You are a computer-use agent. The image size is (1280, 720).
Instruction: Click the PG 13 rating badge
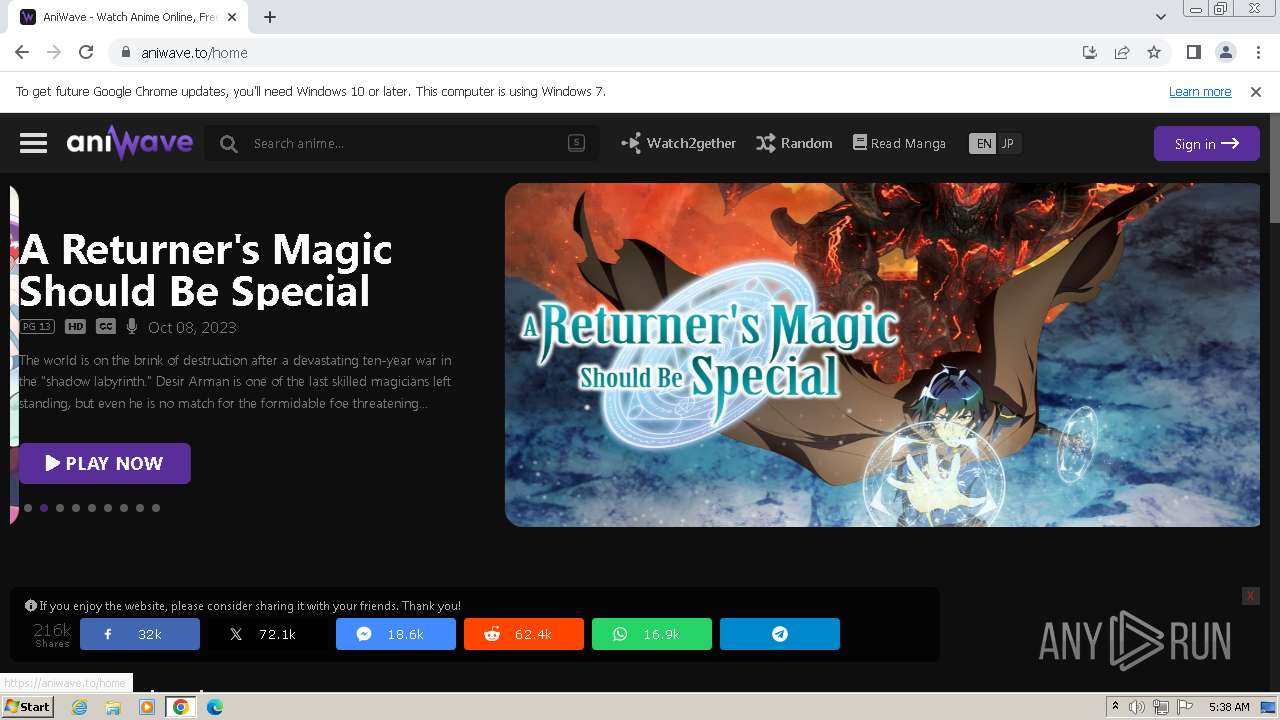(x=37, y=327)
